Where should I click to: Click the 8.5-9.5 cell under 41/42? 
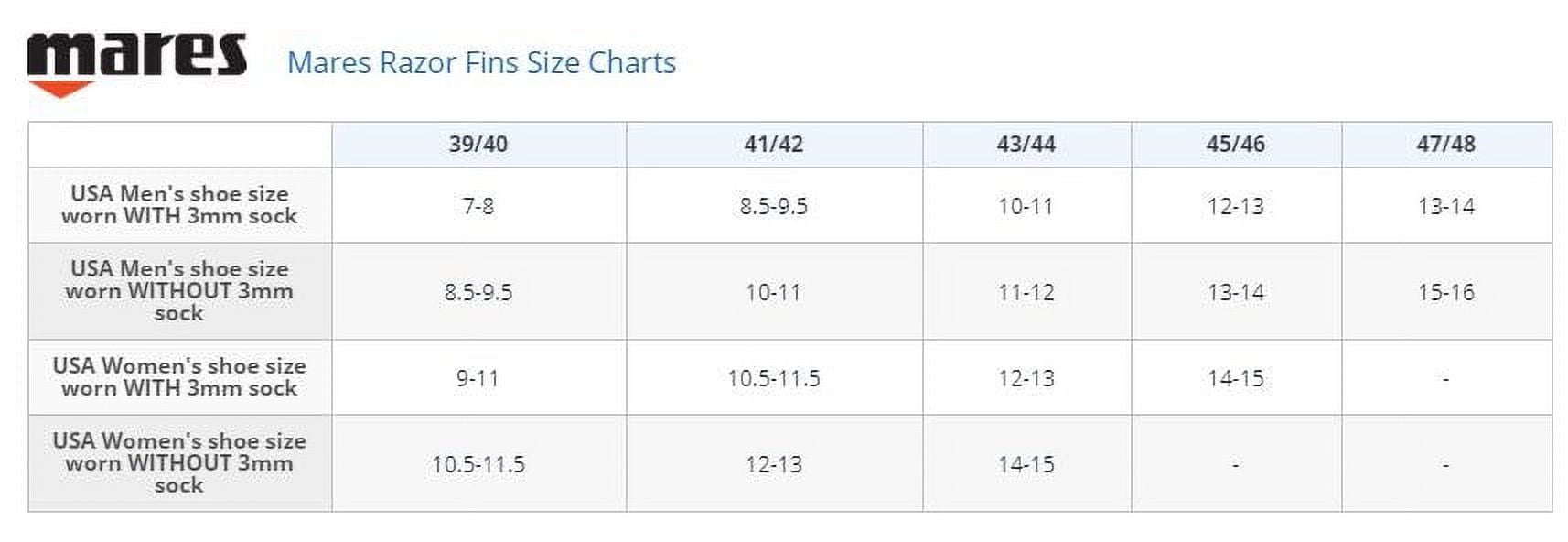(x=774, y=206)
